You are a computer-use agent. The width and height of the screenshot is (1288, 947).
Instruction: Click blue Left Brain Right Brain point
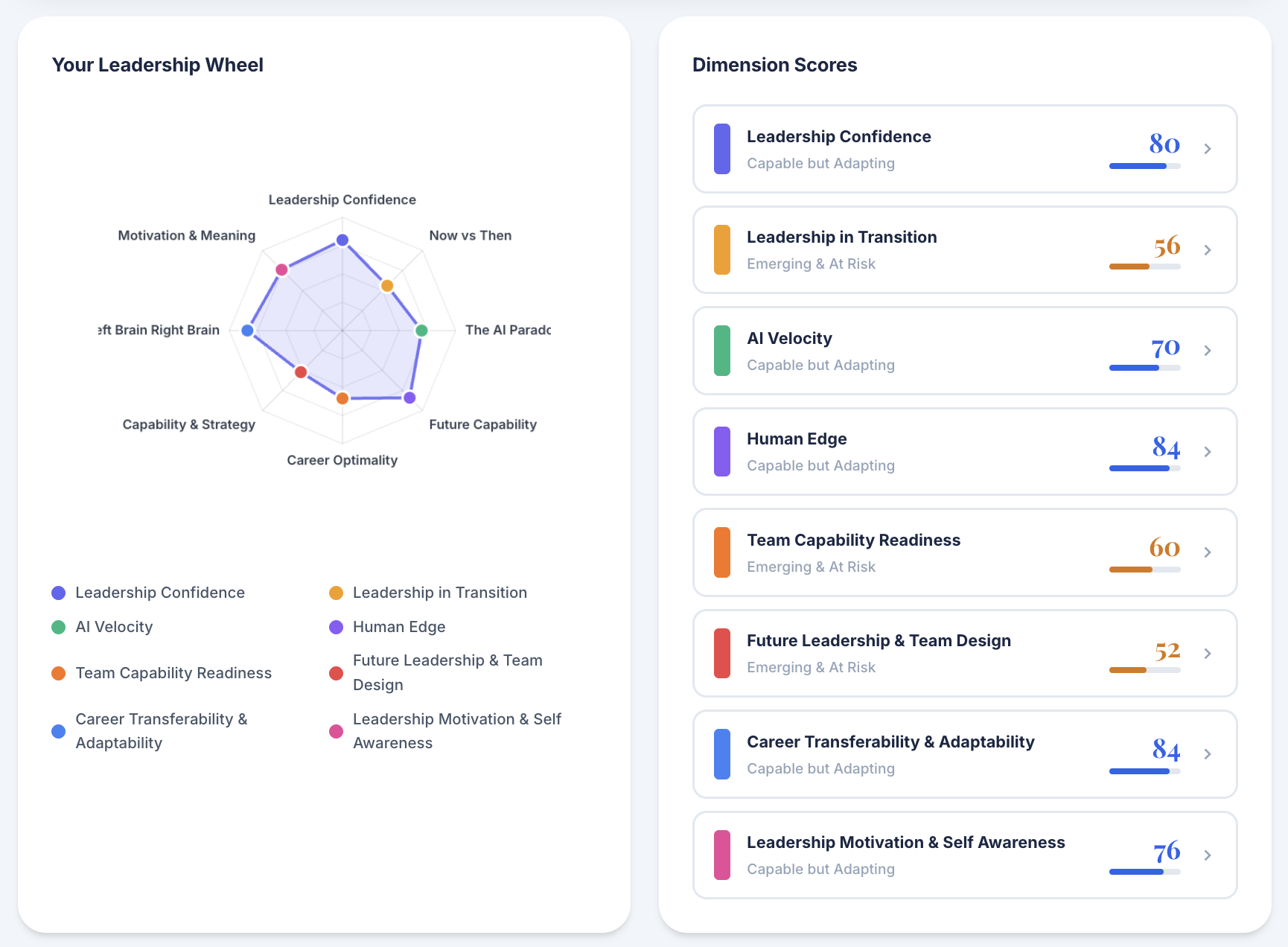[248, 331]
